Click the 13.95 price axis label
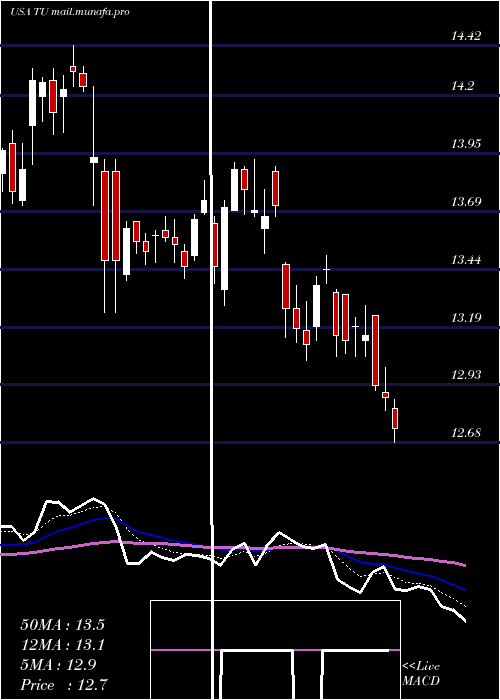Screen dimensions: 500x700 point(466,144)
